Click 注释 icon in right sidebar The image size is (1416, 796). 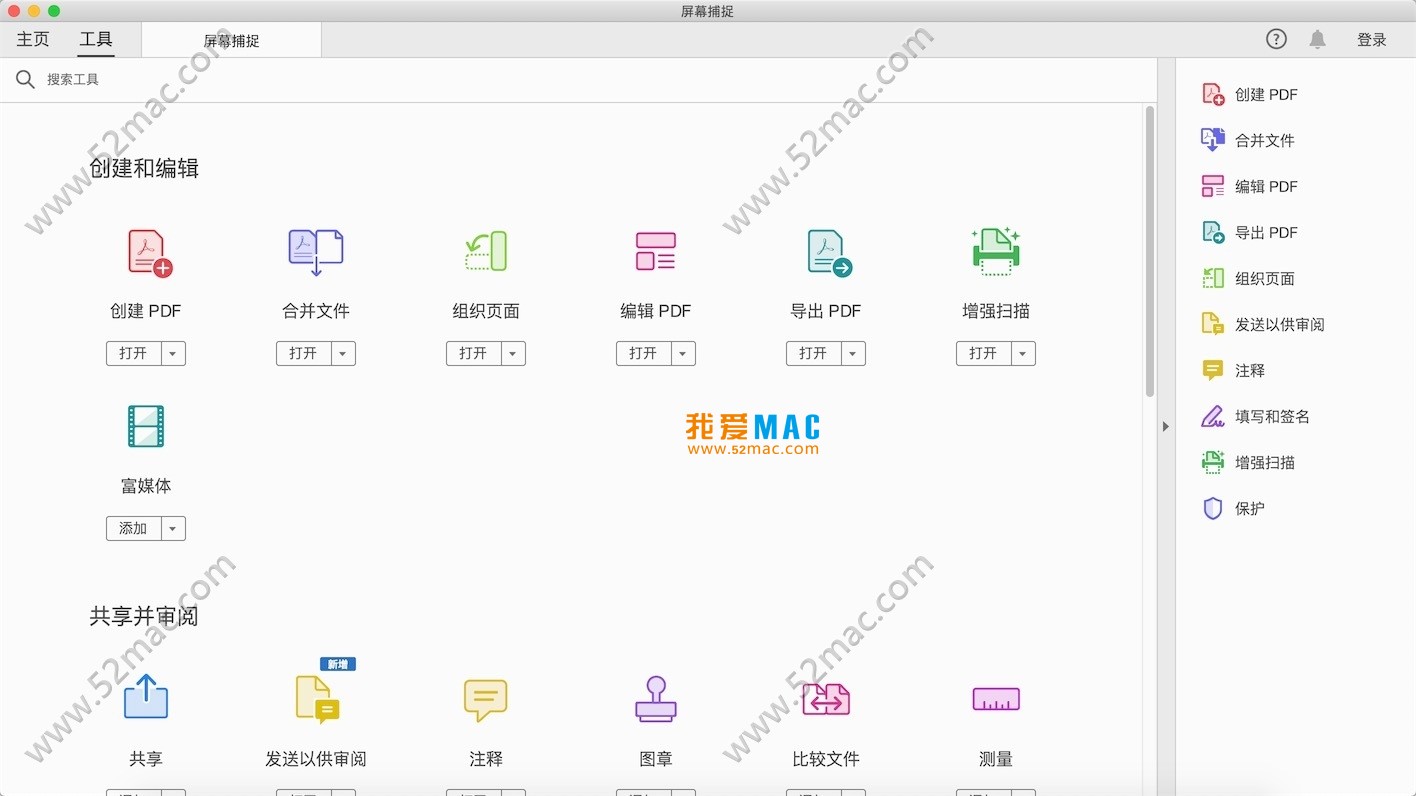pos(1213,370)
